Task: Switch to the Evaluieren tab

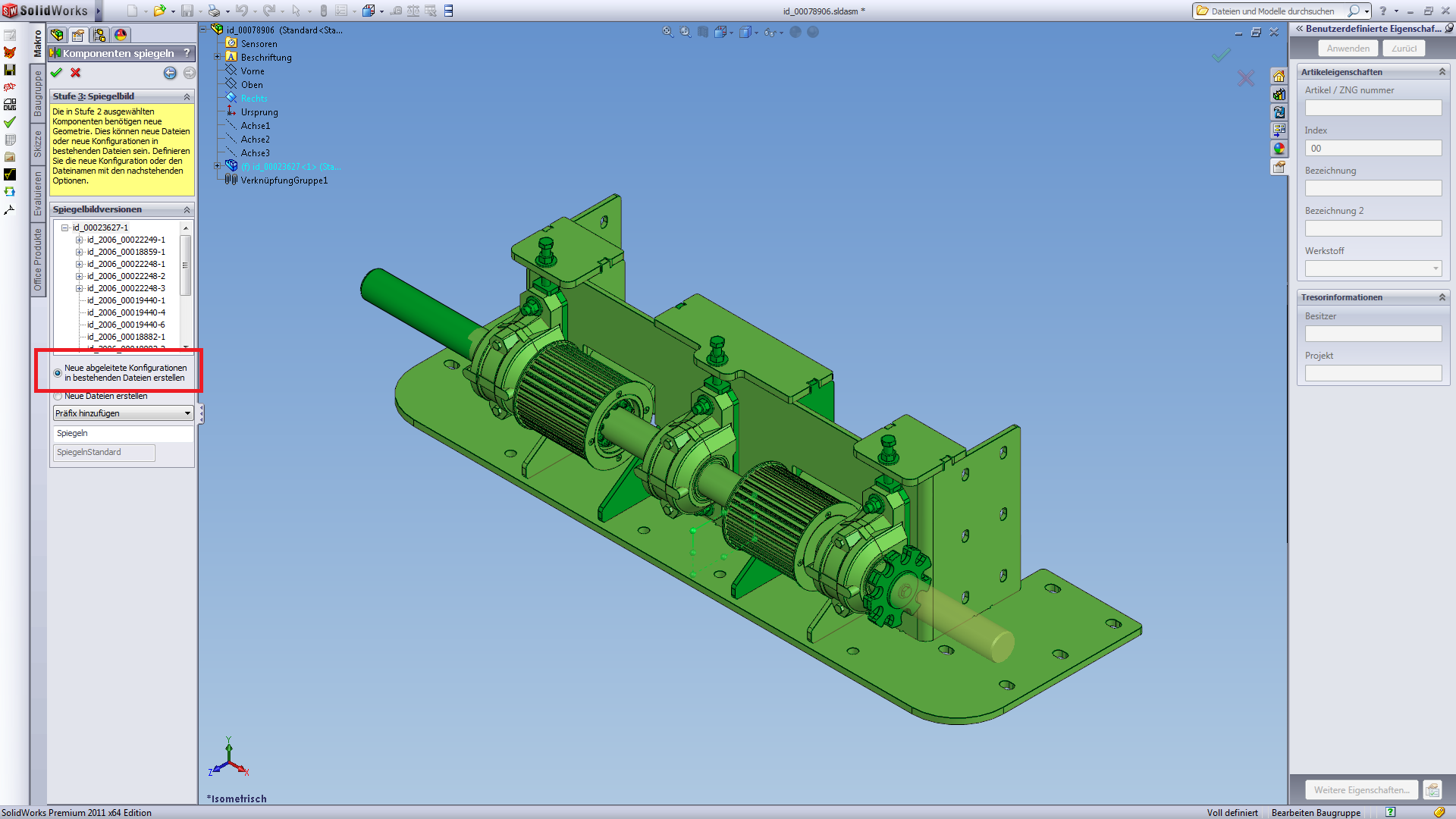Action: pyautogui.click(x=38, y=193)
